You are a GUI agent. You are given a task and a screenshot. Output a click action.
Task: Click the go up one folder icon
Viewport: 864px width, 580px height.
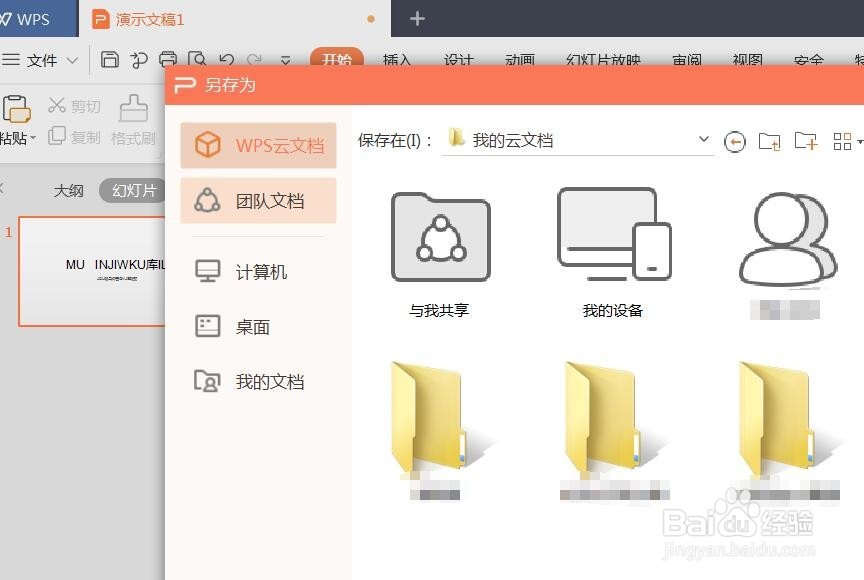[x=769, y=142]
